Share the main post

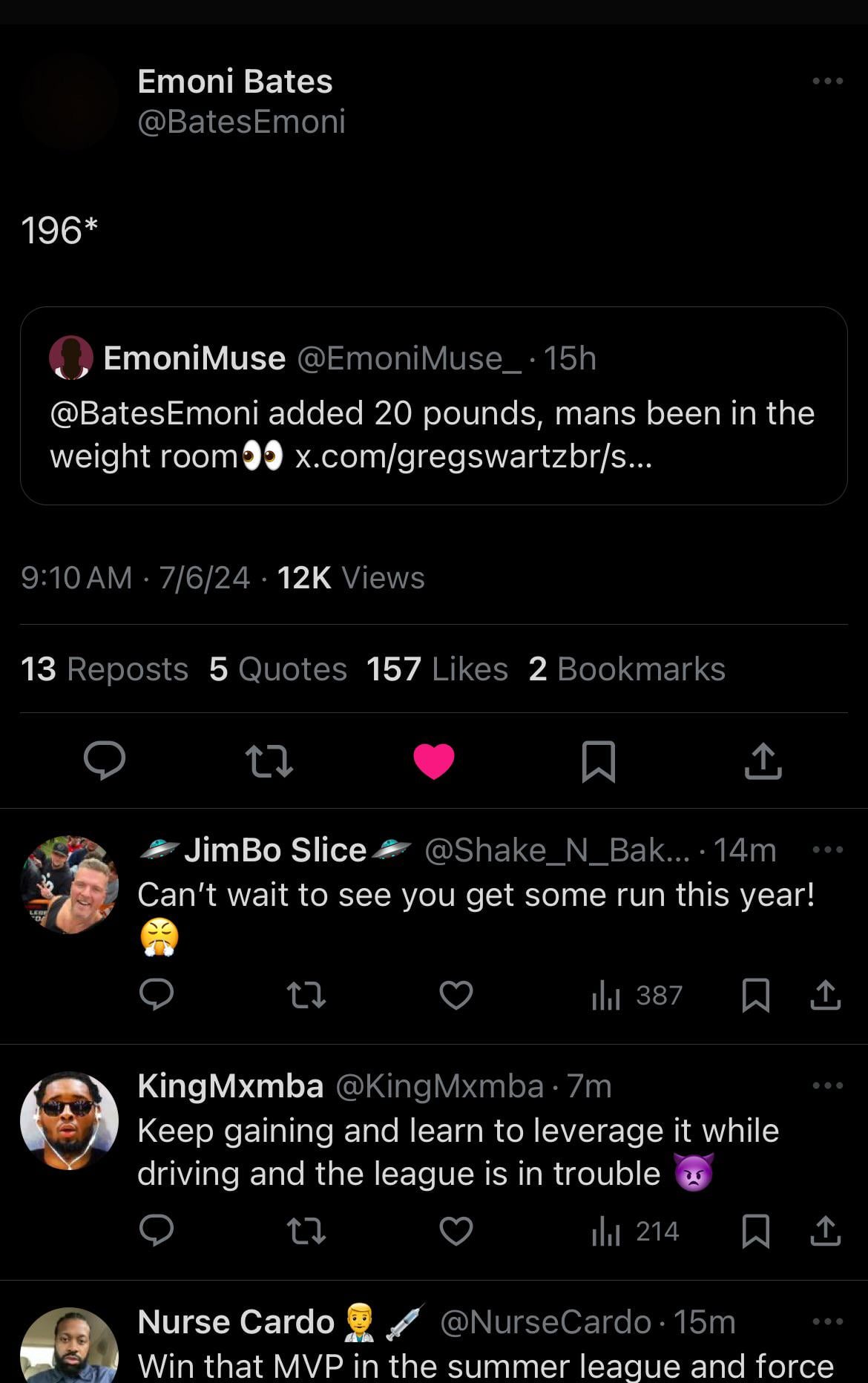coord(763,761)
